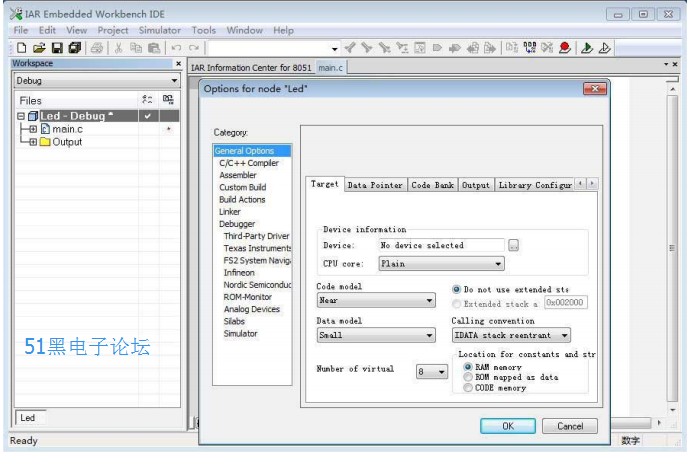Open the File menu

coord(21,30)
